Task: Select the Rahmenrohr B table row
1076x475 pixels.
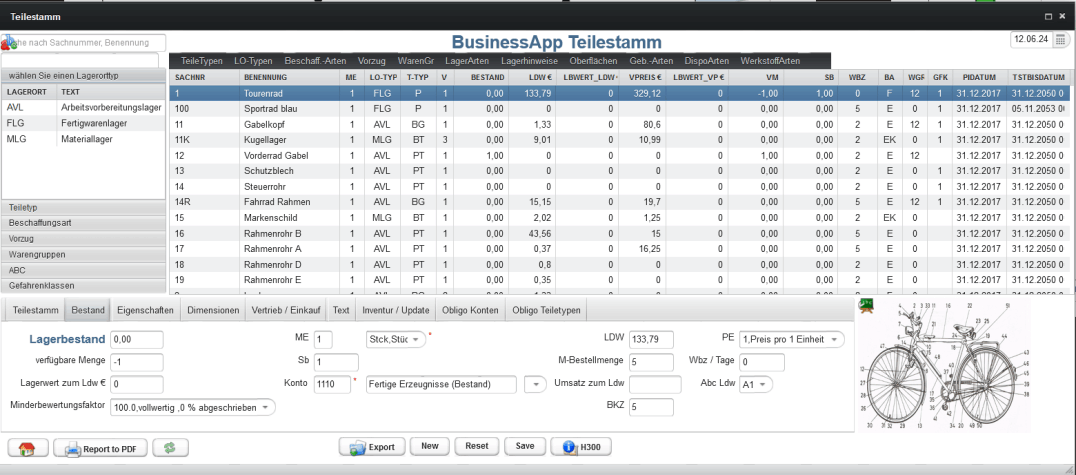Action: coord(620,233)
